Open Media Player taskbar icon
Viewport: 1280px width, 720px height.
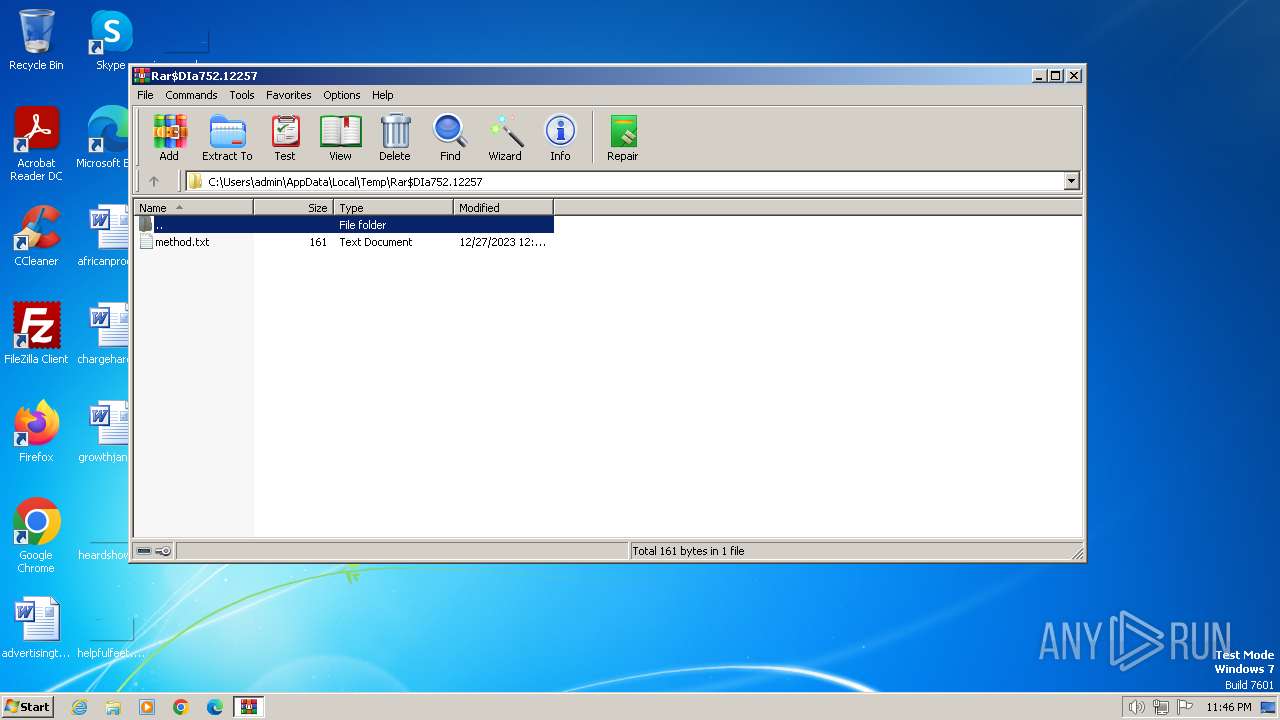click(147, 707)
